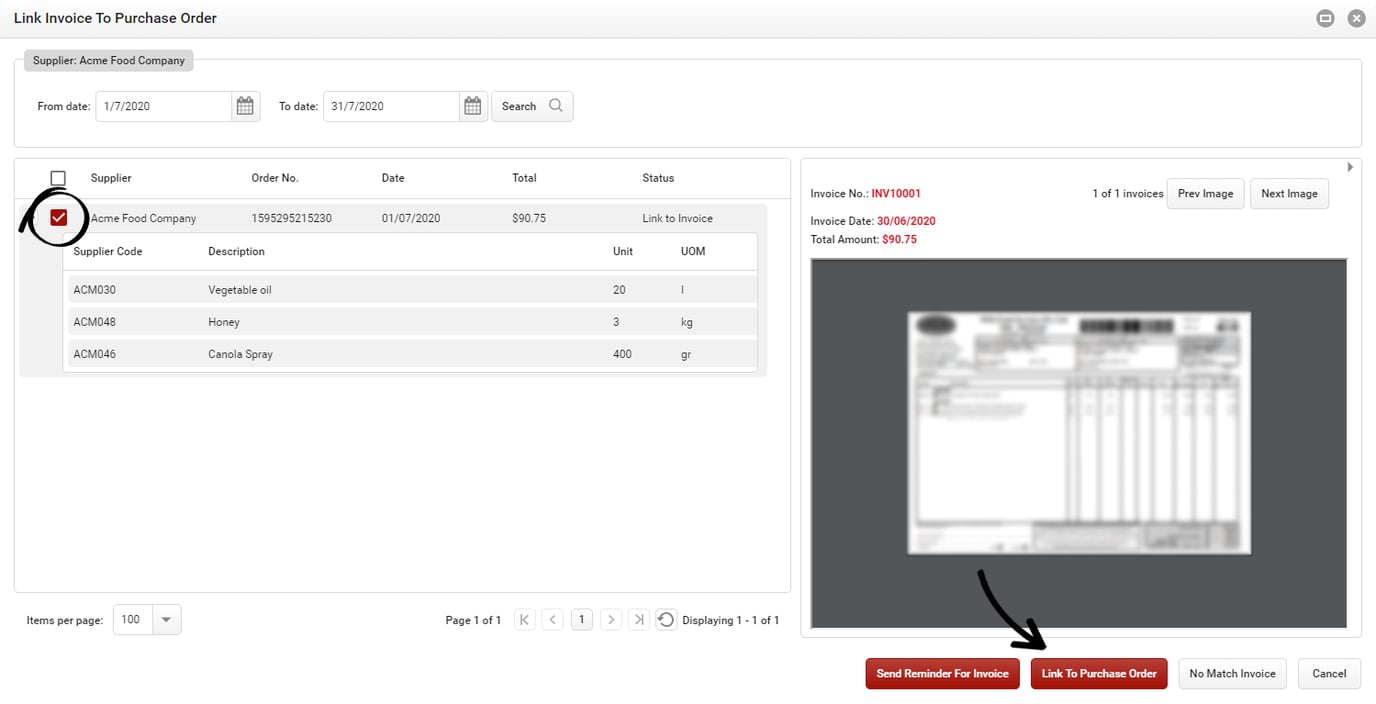The image size is (1376, 704).
Task: Minimize the Link Invoice dialog
Action: click(x=1325, y=18)
